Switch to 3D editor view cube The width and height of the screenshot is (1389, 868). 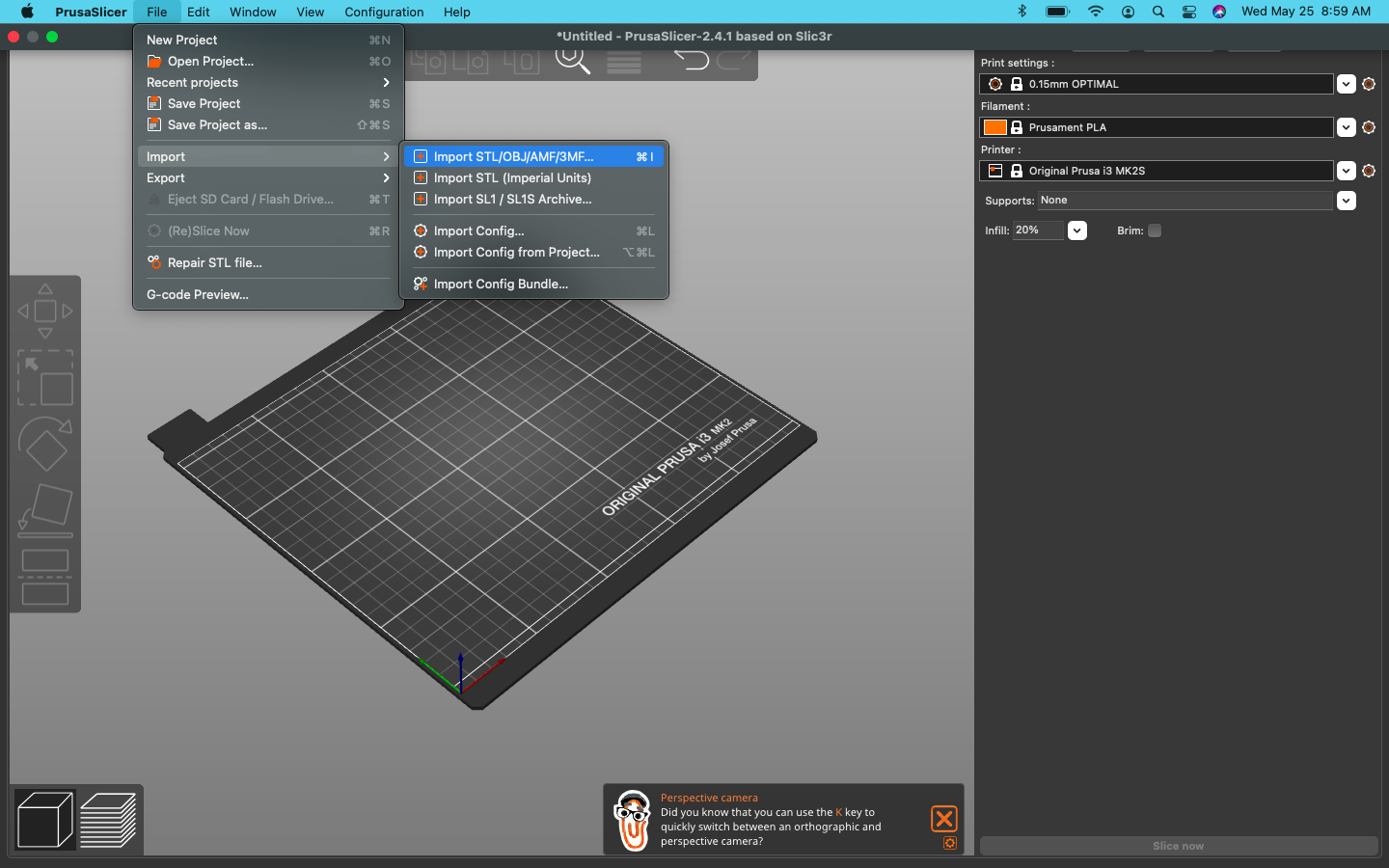45,820
